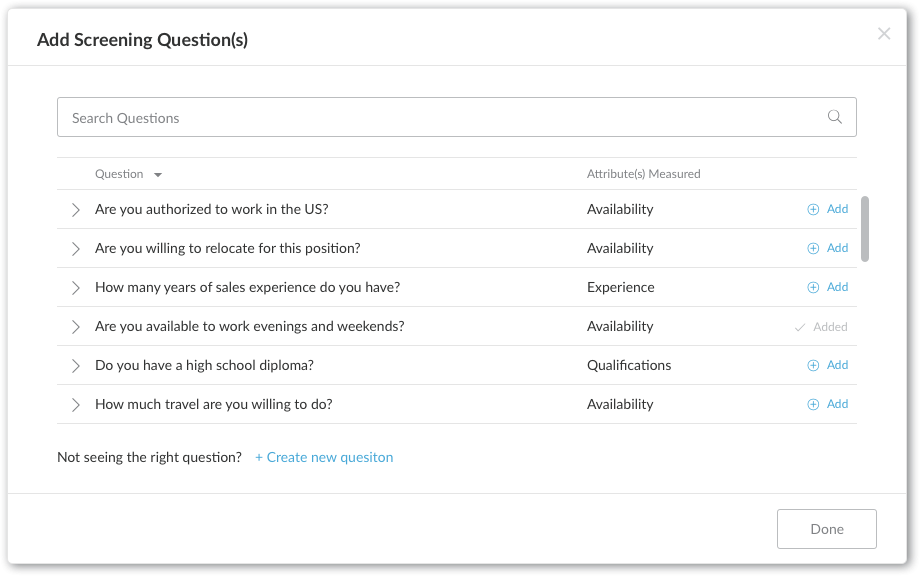Click the Attribute(s) Measured column header
Viewport: 920px width, 576px height.
coord(643,174)
